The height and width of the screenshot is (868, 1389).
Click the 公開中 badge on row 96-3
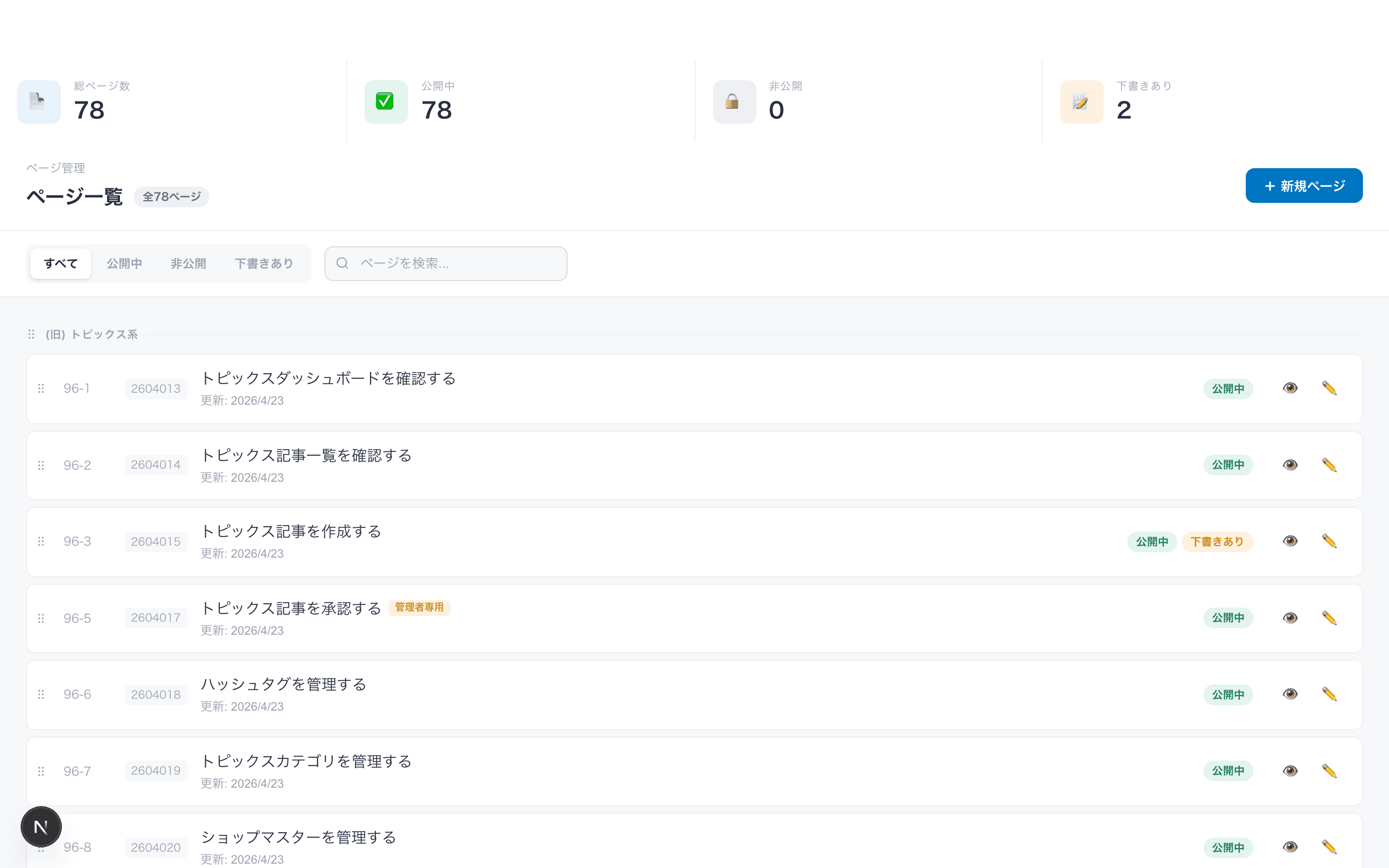coord(1152,541)
